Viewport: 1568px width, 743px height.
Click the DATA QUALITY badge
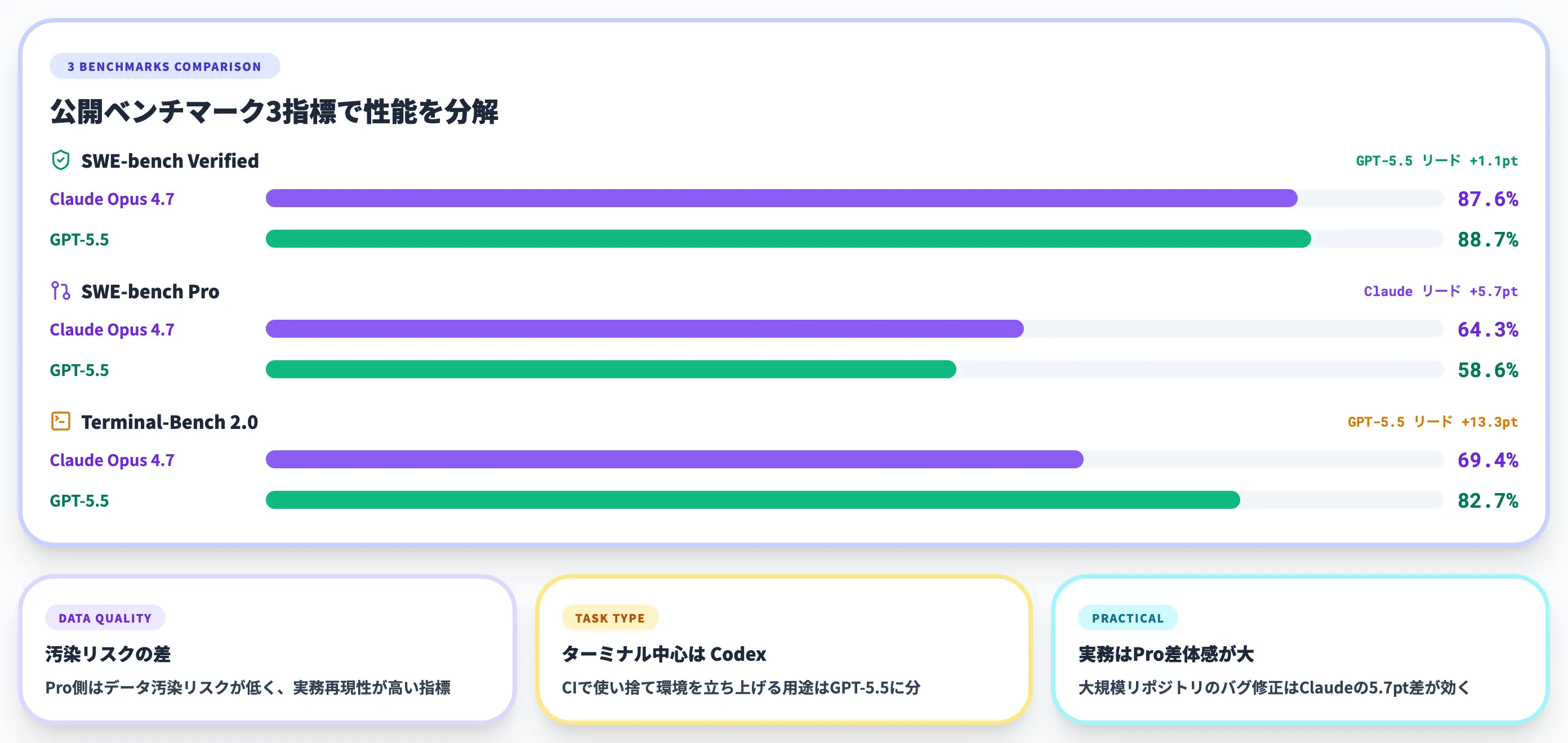tap(105, 617)
